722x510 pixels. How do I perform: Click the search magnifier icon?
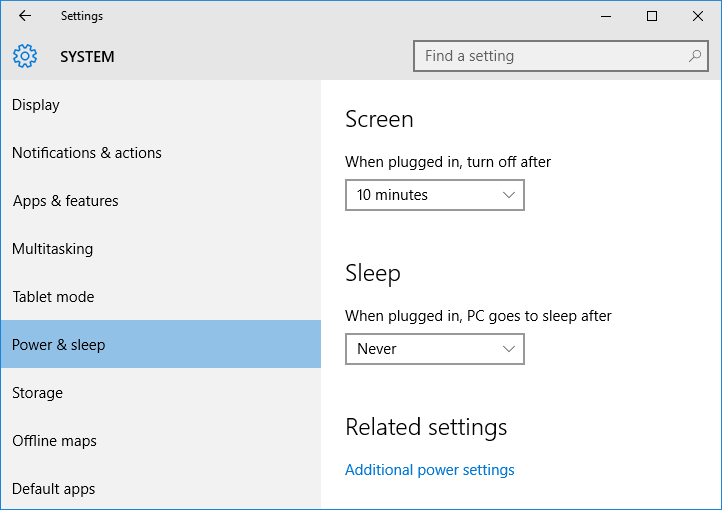[x=695, y=56]
